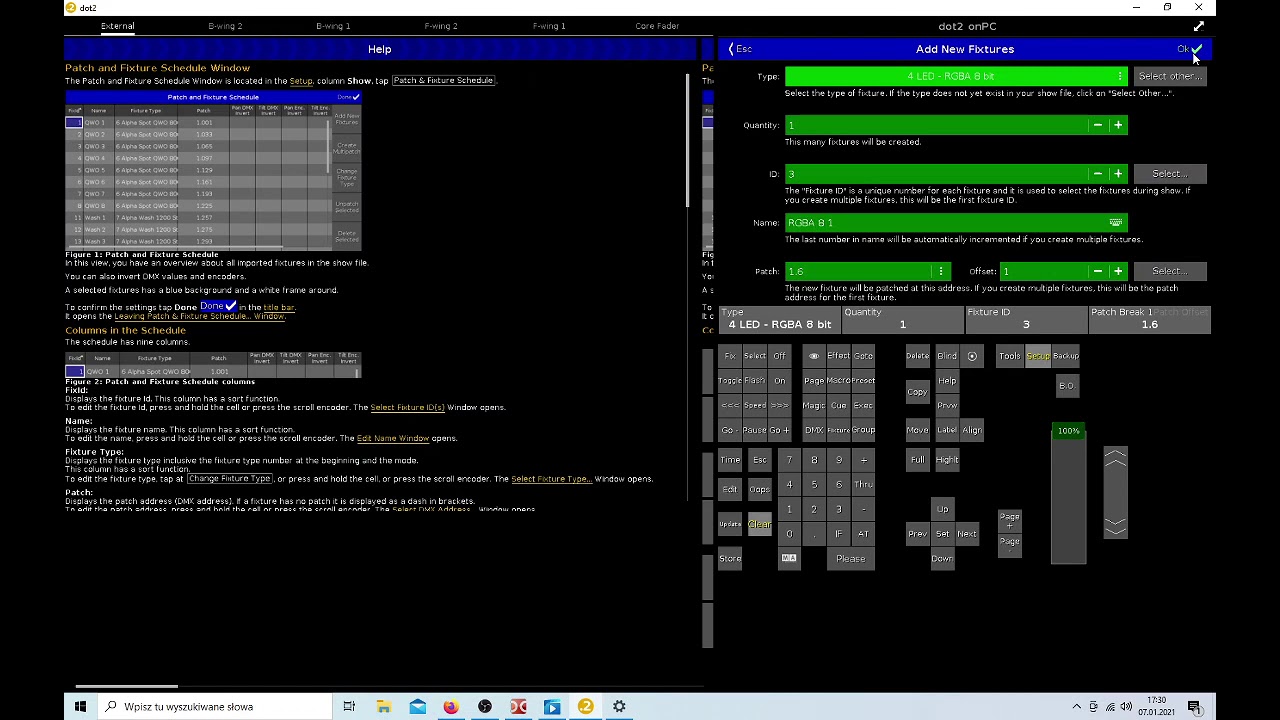
Task: Switch to Core Fader tab
Action: pos(657,26)
